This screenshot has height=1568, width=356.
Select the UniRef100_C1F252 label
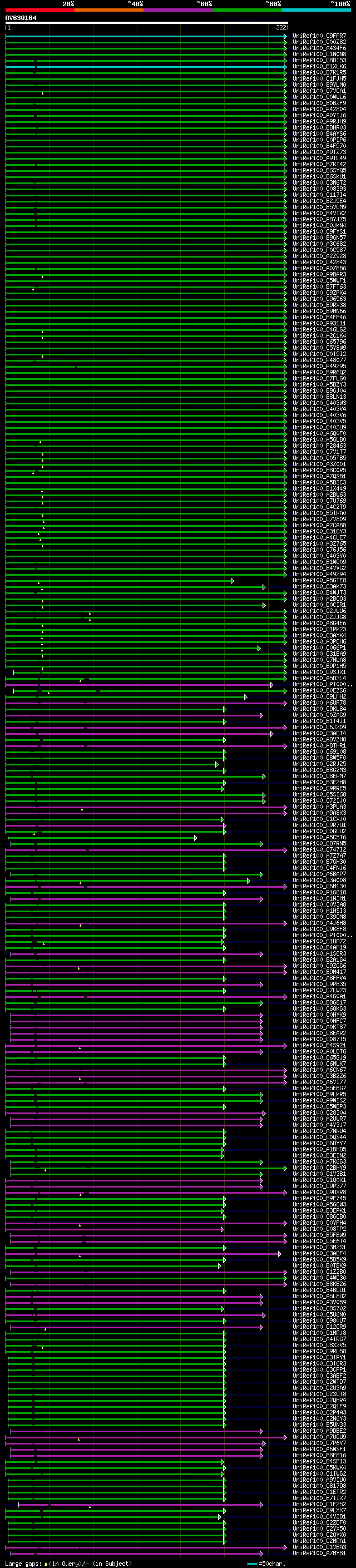[319, 1505]
